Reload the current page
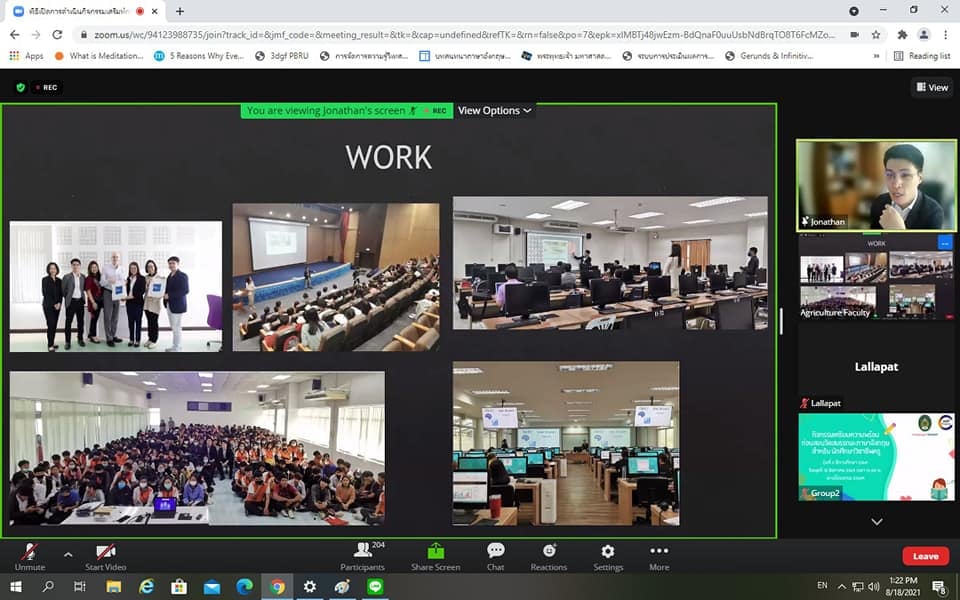The image size is (960, 600). [x=57, y=35]
